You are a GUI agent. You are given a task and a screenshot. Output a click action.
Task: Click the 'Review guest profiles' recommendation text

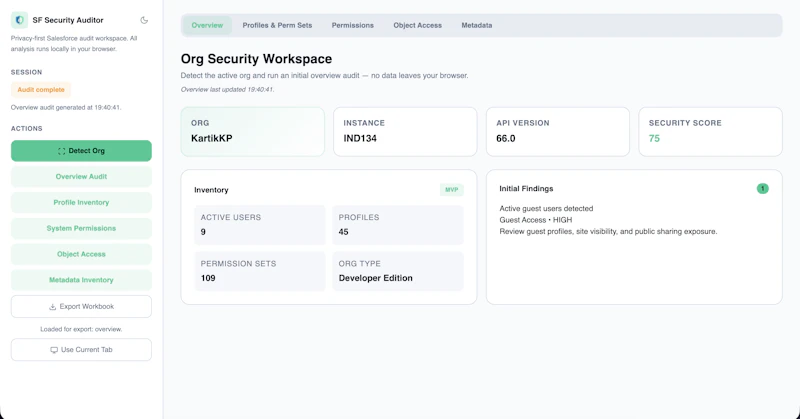pyautogui.click(x=608, y=231)
